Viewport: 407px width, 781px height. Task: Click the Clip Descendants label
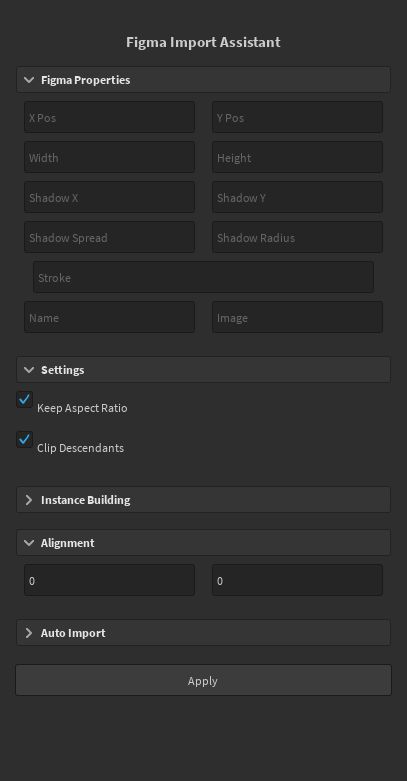point(80,448)
